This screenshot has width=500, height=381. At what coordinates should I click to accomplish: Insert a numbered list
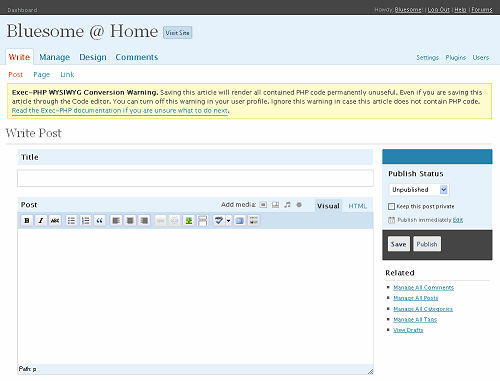click(x=85, y=221)
